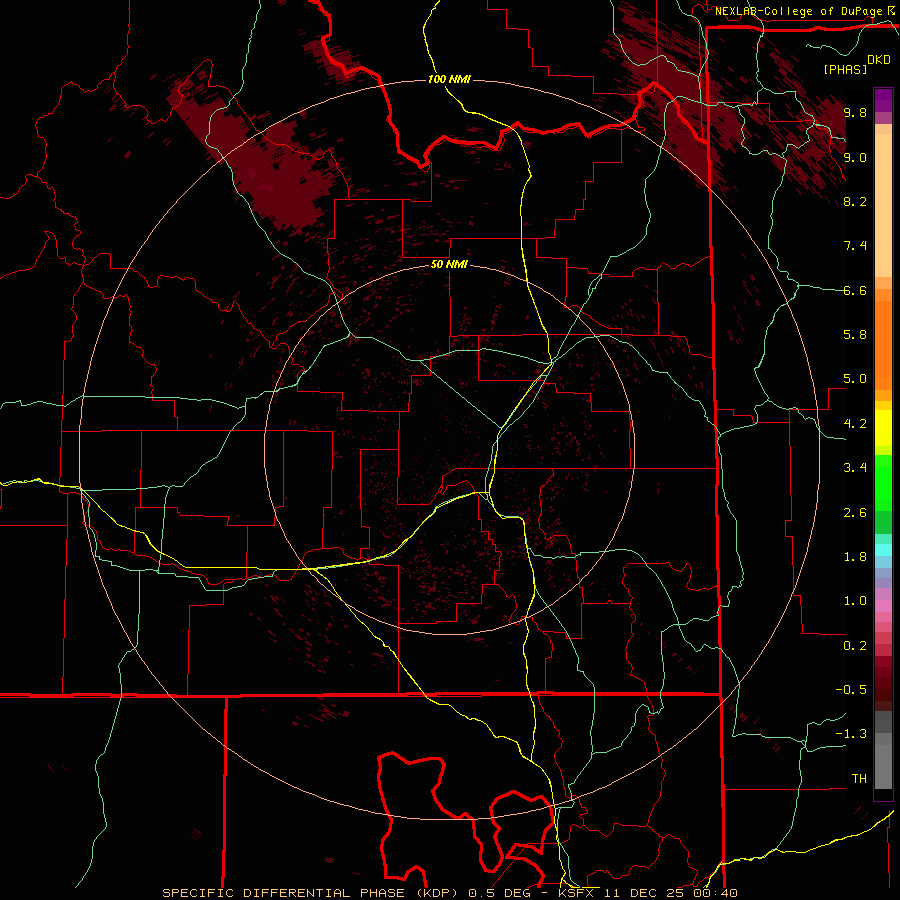Click the 2.6 value on the color scale
Viewport: 900px width, 900px height.
(855, 513)
